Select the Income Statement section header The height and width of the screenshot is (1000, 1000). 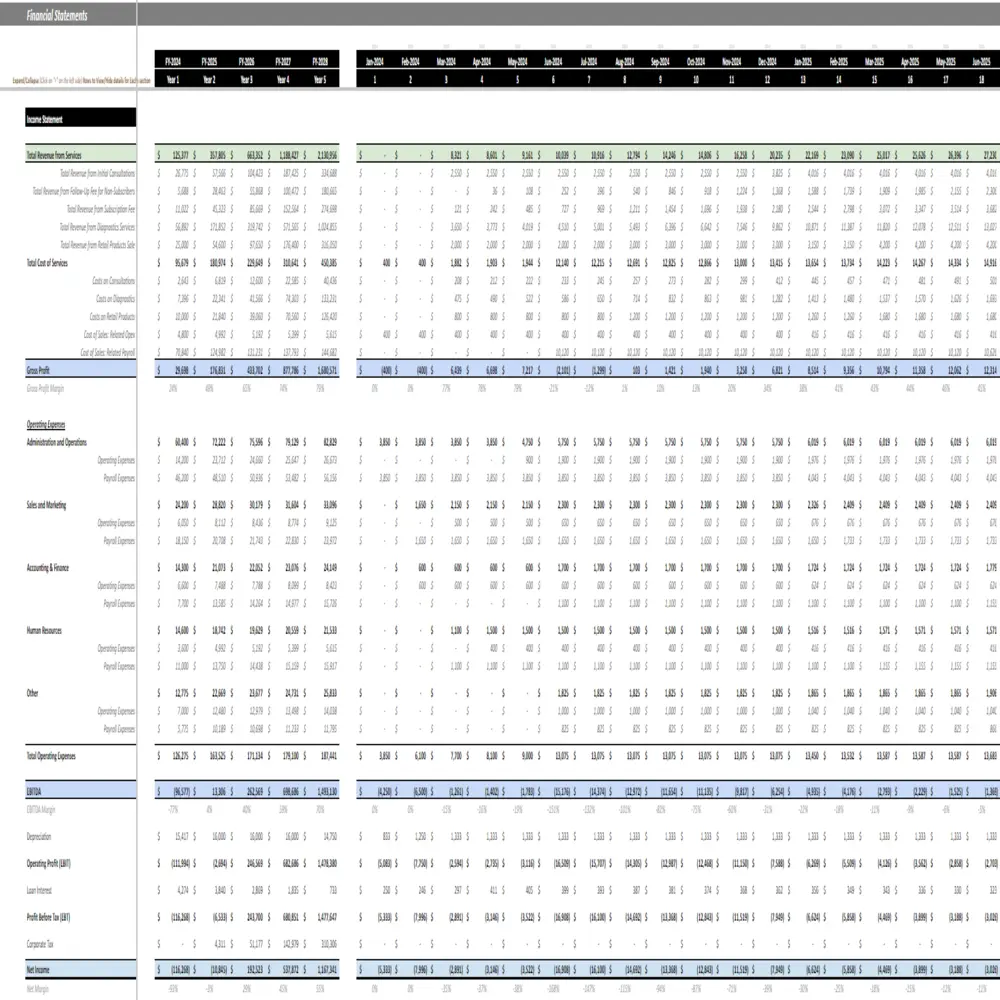pyautogui.click(x=80, y=119)
